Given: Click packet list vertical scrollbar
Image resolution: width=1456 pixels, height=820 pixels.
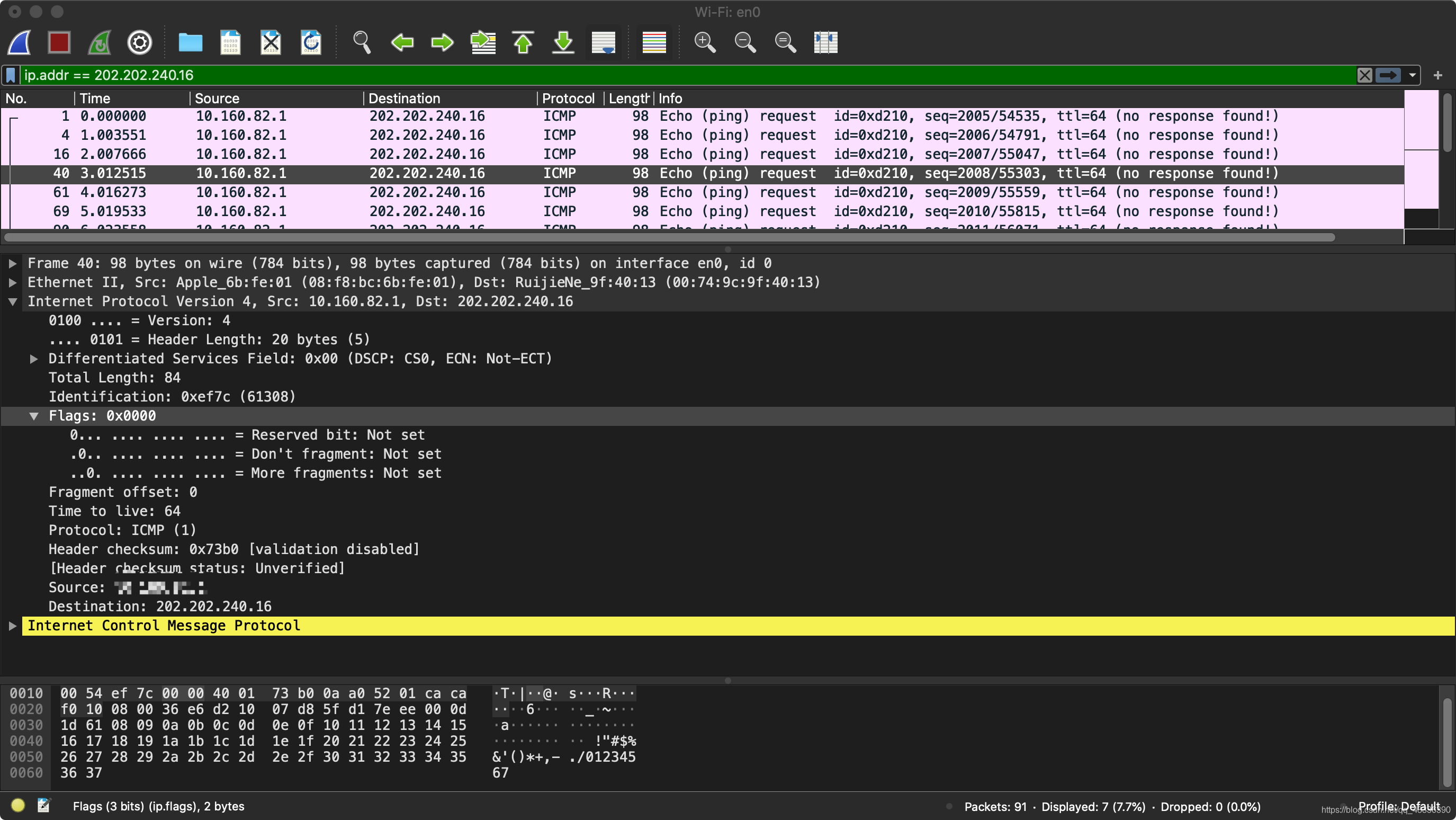Looking at the screenshot, I should 1448,123.
